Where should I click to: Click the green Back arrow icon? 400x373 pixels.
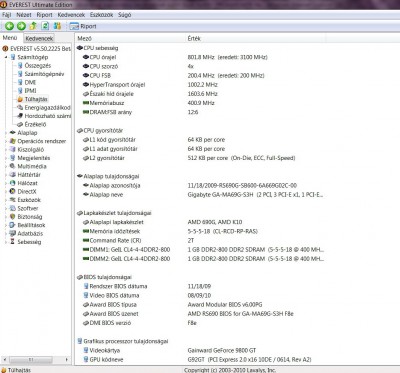9,26
